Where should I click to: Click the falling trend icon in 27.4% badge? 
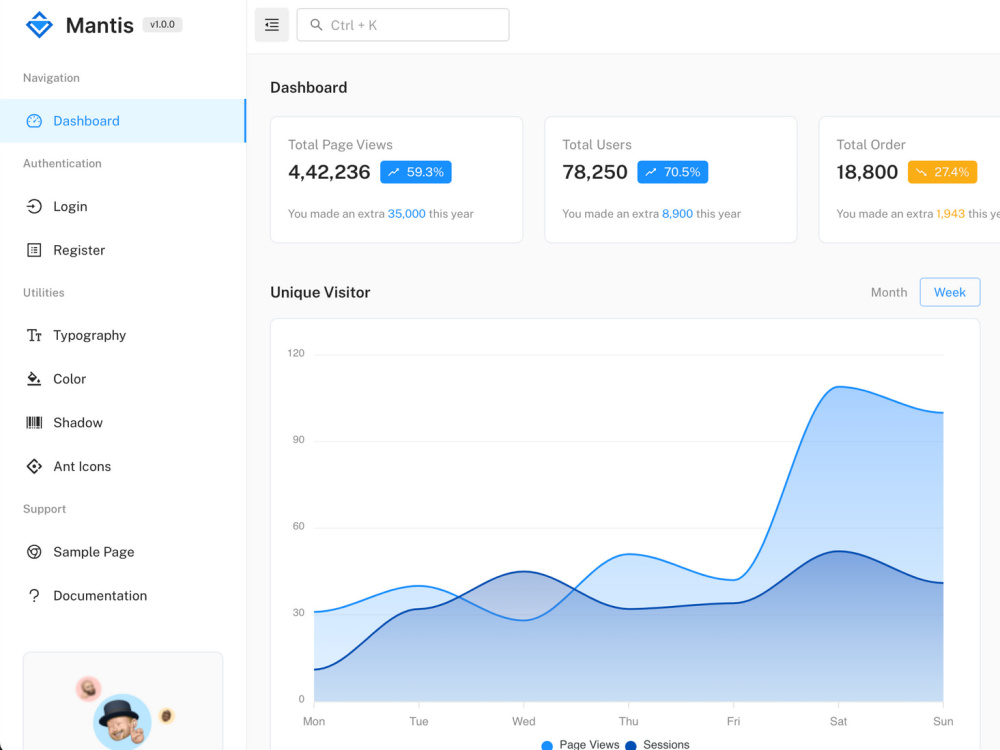point(921,172)
